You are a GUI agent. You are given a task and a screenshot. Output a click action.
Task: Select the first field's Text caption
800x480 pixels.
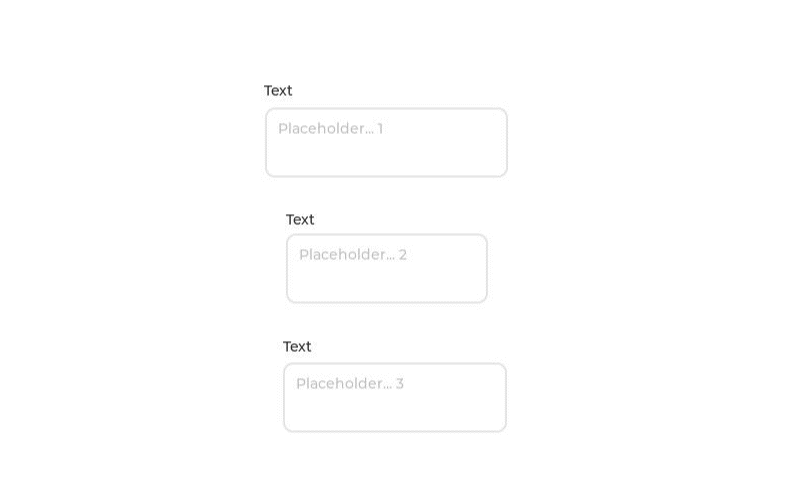[278, 91]
